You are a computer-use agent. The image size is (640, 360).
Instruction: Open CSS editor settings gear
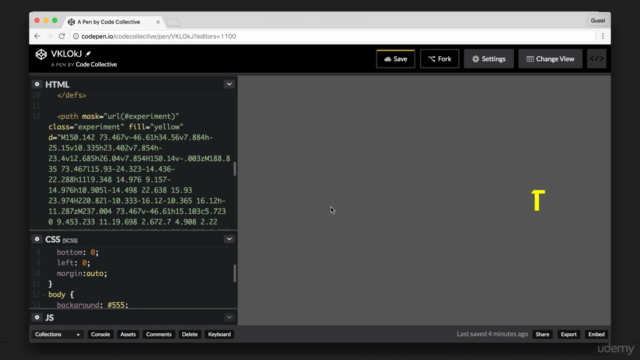click(x=37, y=239)
